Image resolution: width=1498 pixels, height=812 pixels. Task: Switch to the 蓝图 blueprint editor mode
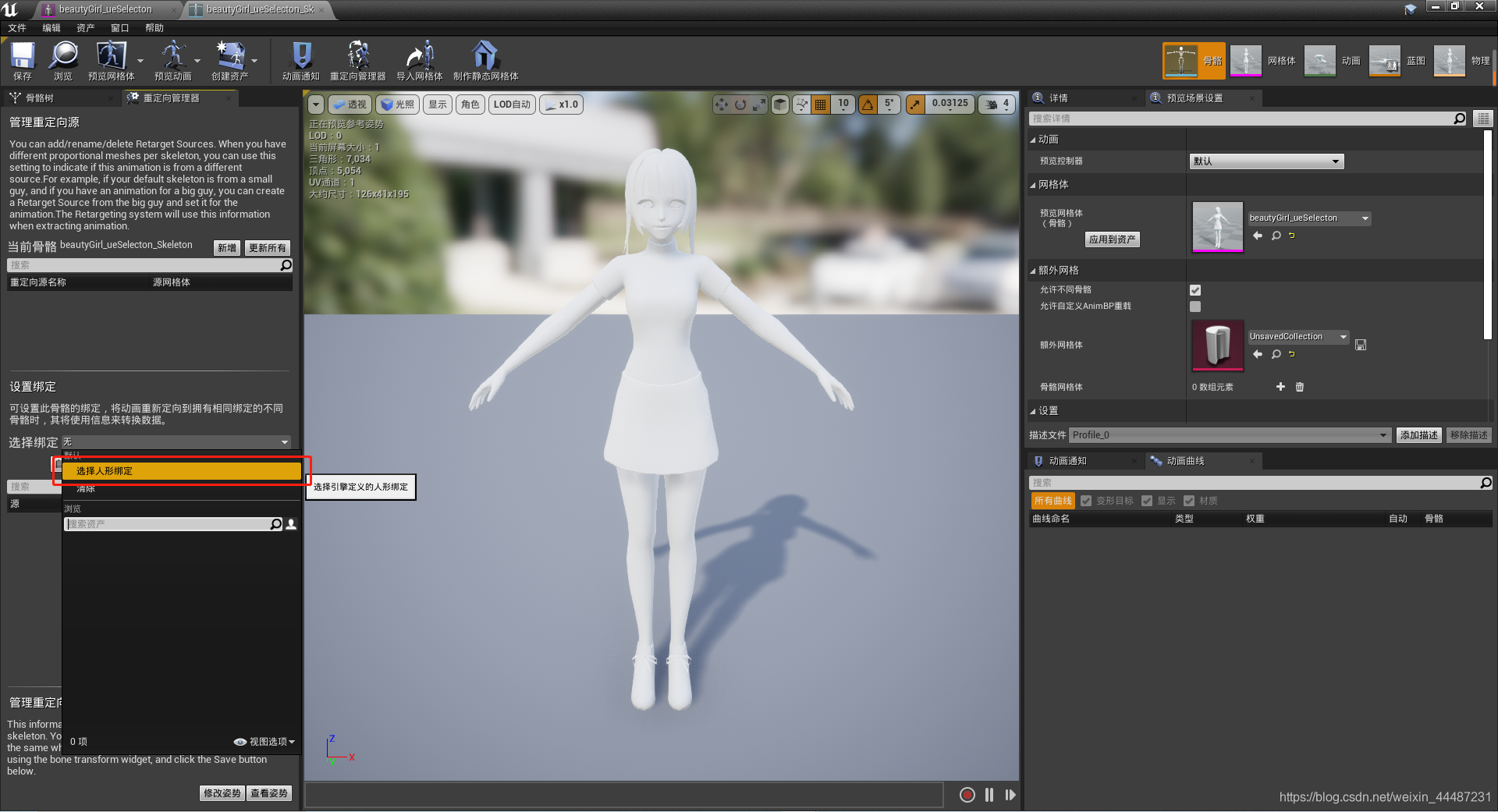(x=1397, y=61)
